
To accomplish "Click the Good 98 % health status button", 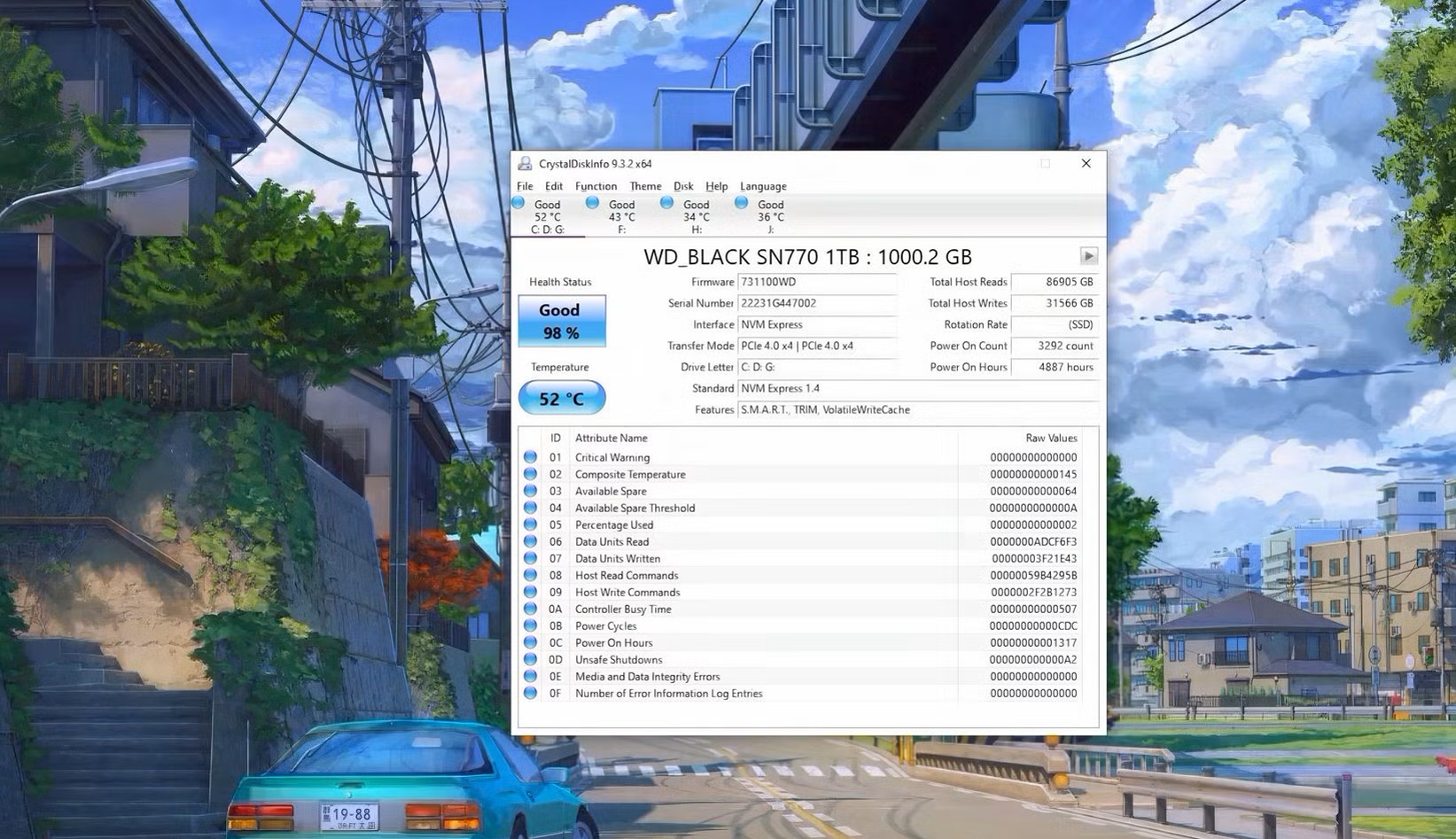I will tap(561, 321).
